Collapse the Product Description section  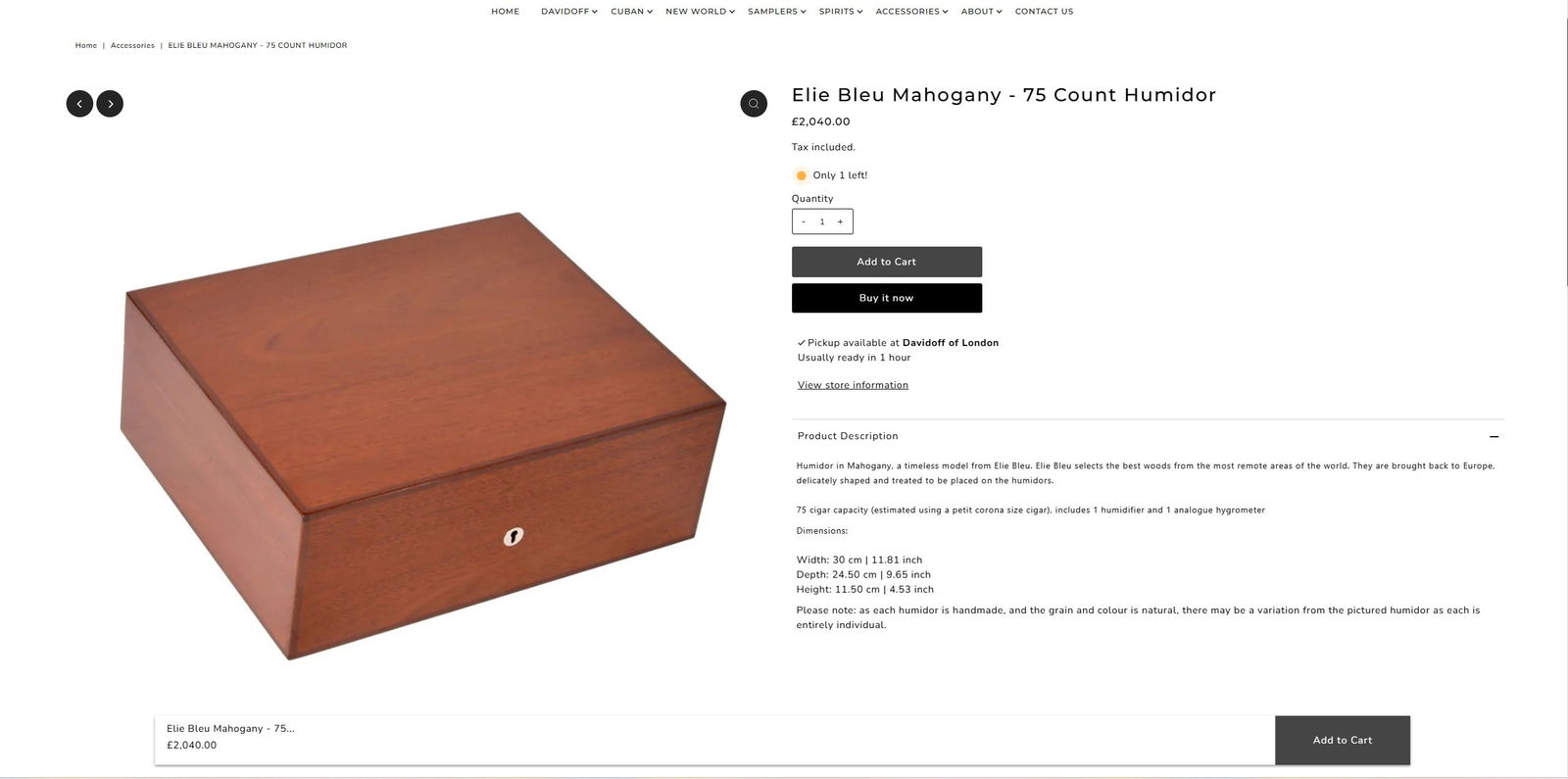1493,436
